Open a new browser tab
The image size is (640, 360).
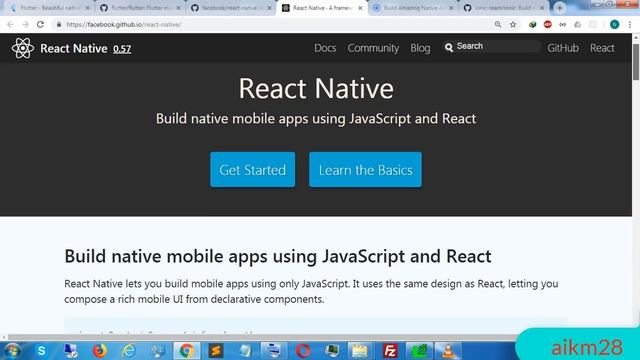pyautogui.click(x=560, y=8)
